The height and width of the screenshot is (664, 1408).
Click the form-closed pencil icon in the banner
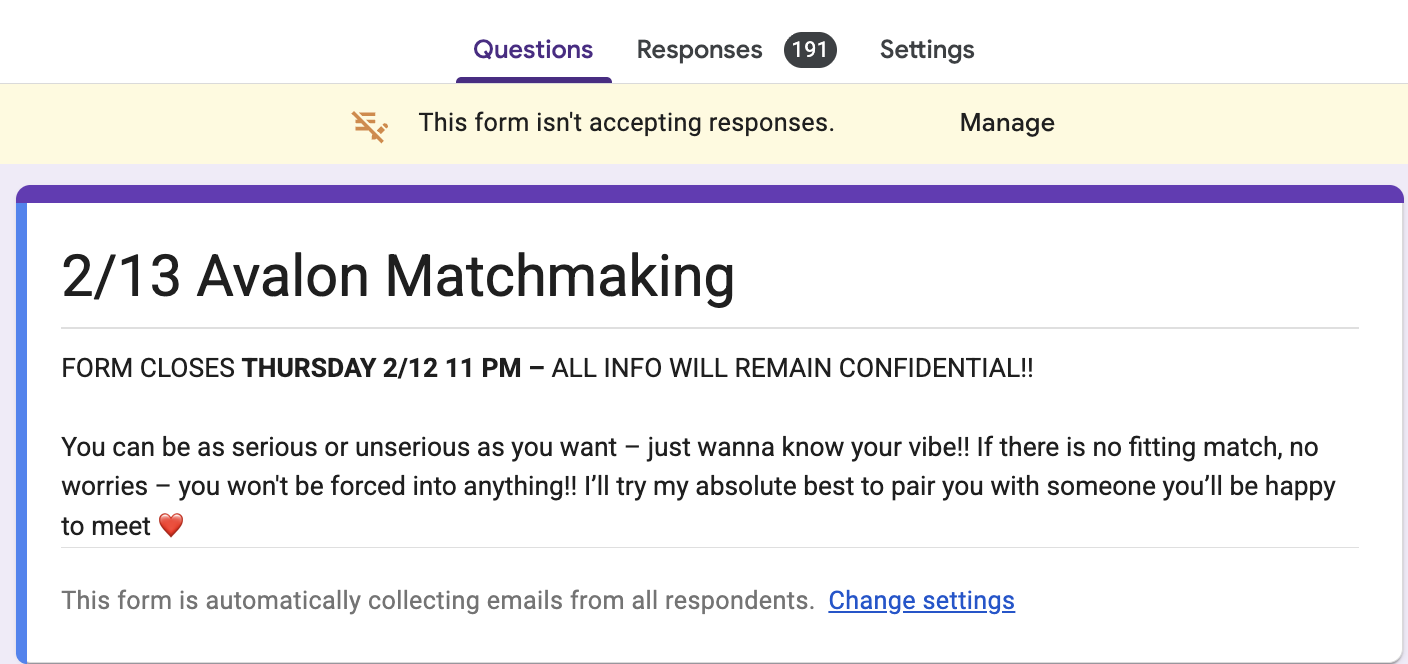(369, 125)
